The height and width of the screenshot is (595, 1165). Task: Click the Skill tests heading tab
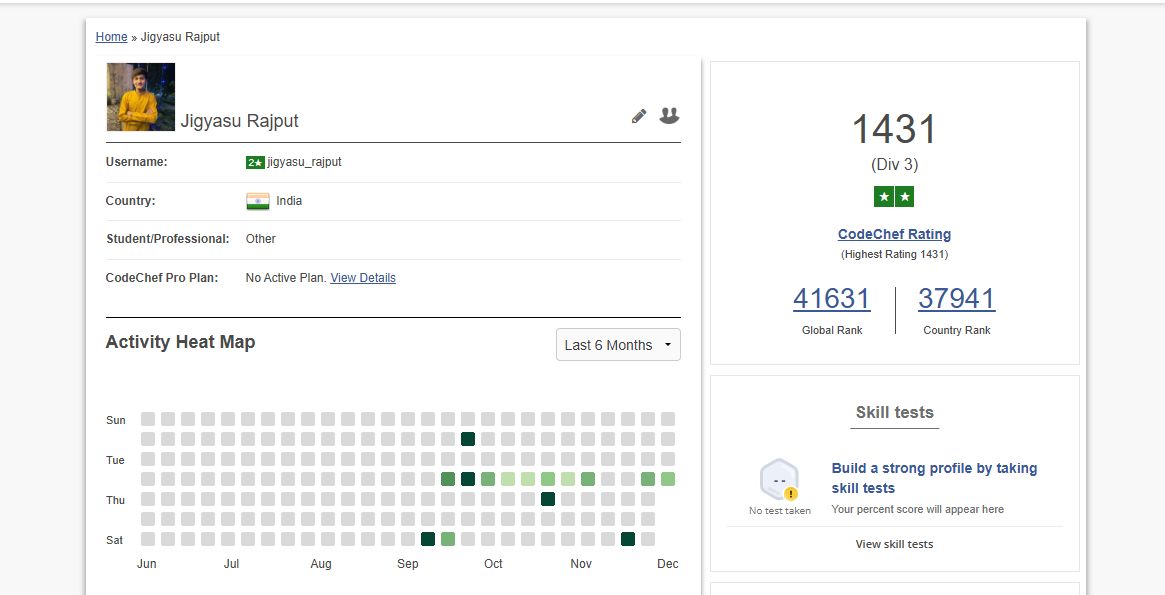click(x=894, y=412)
